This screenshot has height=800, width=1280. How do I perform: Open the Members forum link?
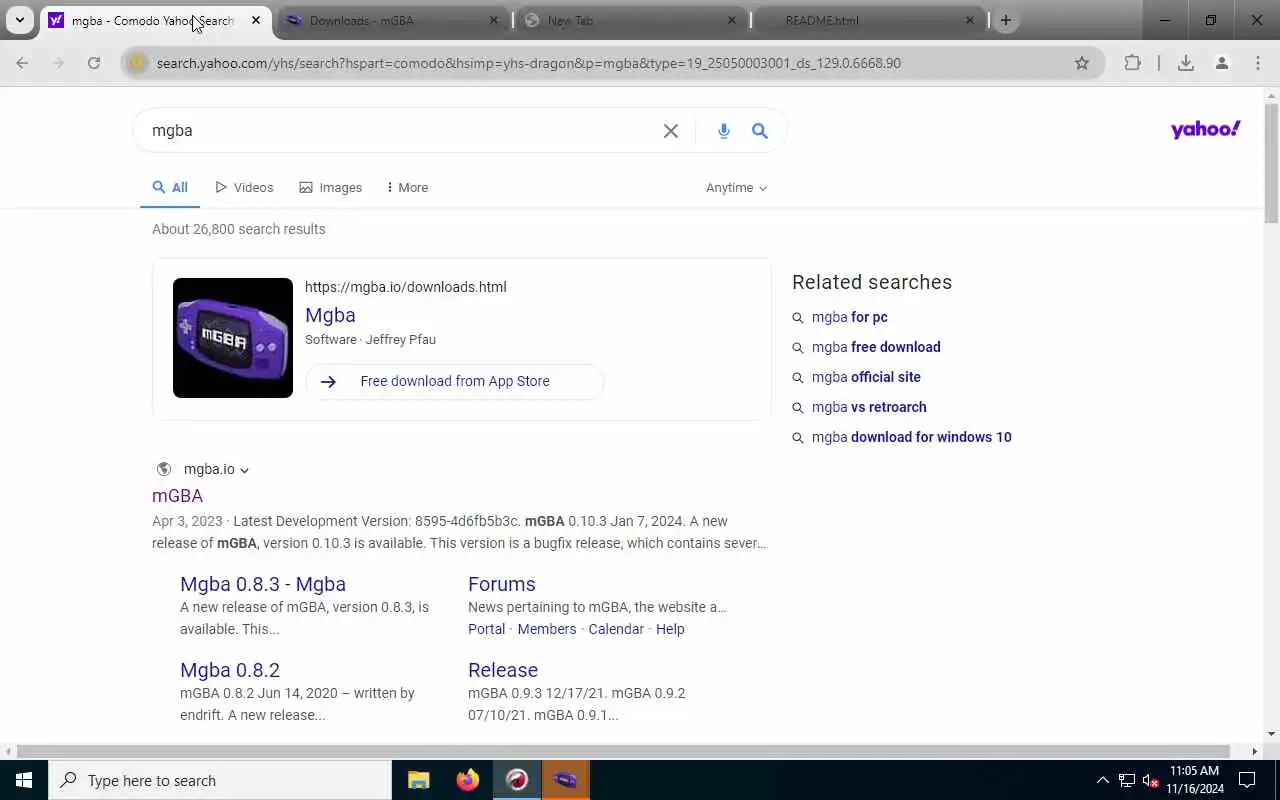[x=547, y=629]
